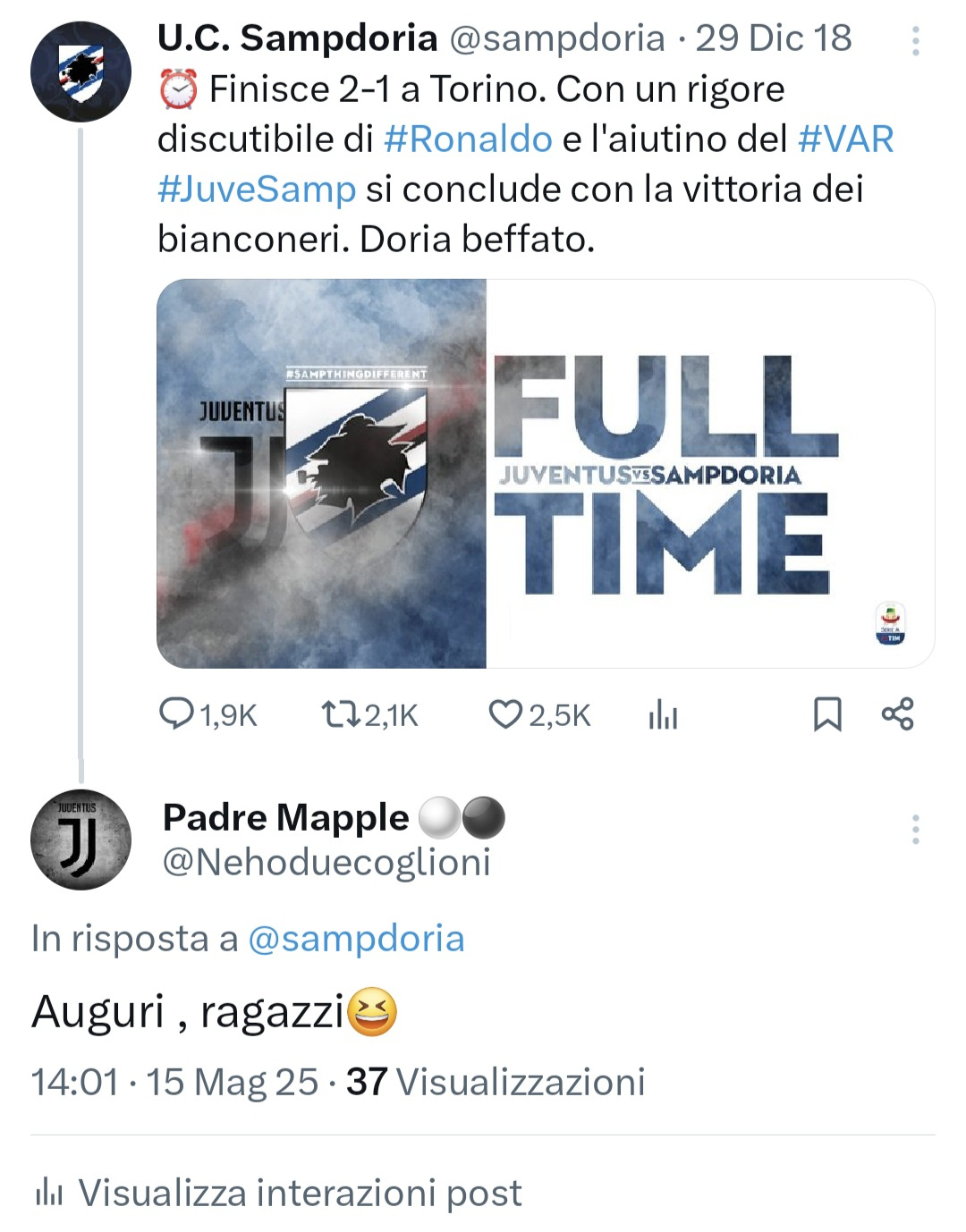Image resolution: width=966 pixels, height=1232 pixels.
Task: Bookmark the Sampdoria tweet
Action: 827,713
